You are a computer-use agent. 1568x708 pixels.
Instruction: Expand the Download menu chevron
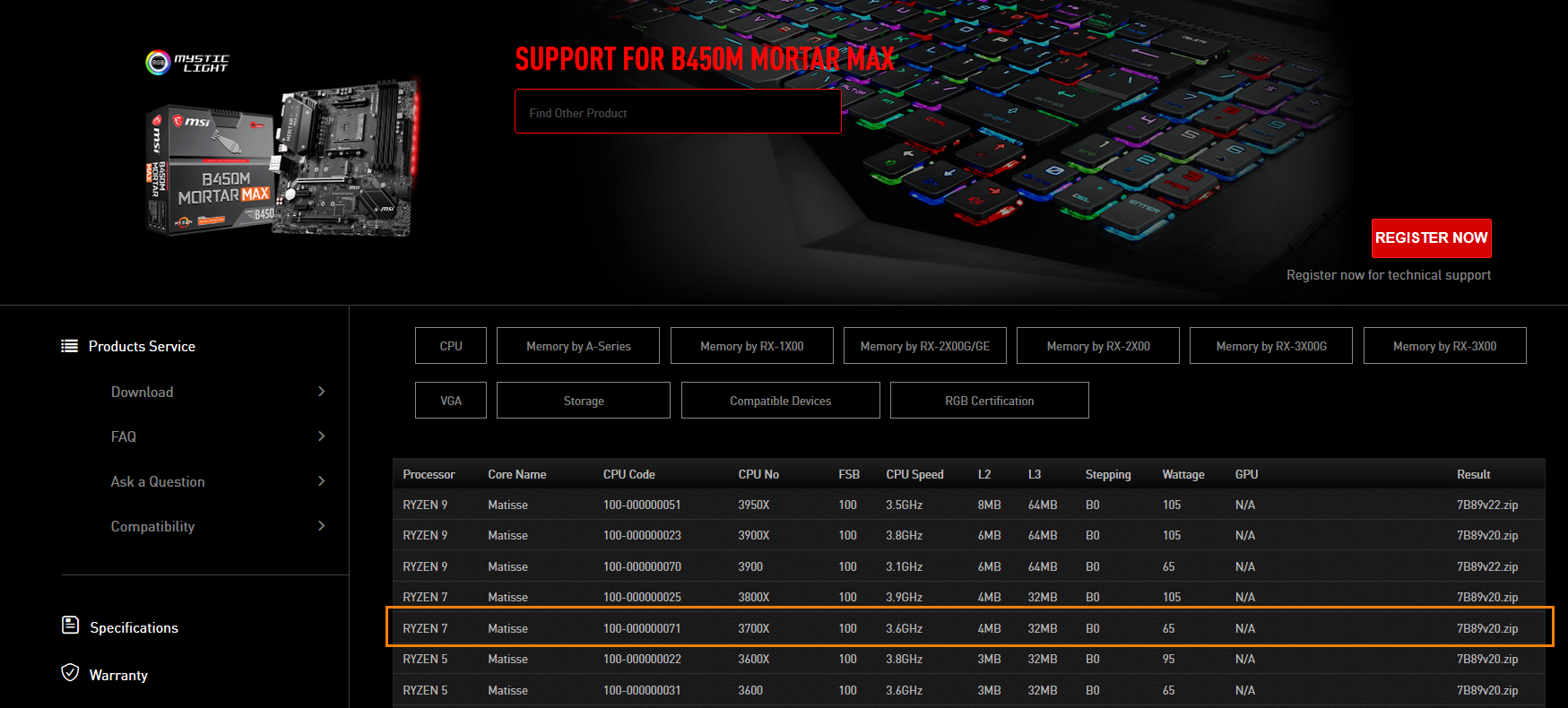[x=321, y=392]
